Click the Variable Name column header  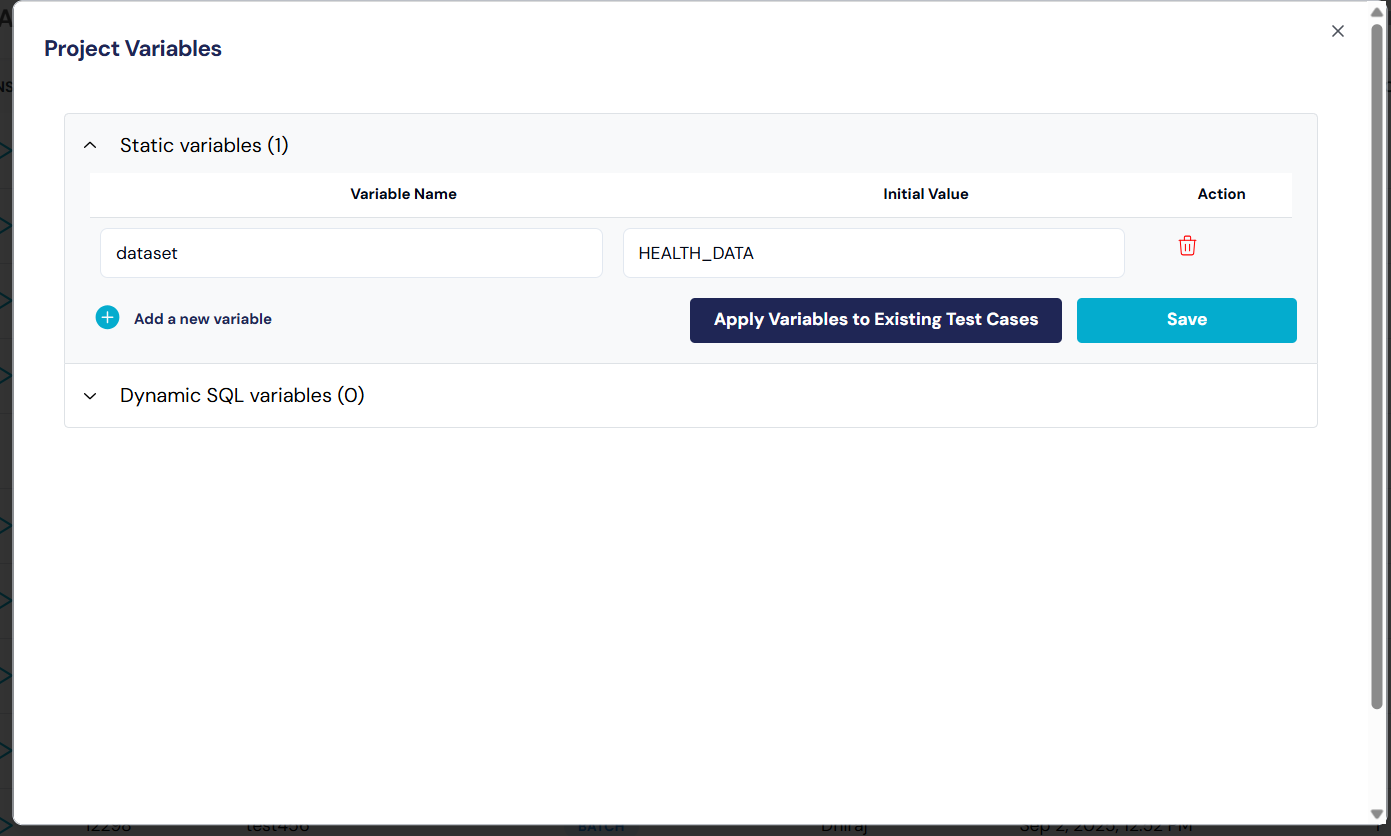pyautogui.click(x=403, y=194)
